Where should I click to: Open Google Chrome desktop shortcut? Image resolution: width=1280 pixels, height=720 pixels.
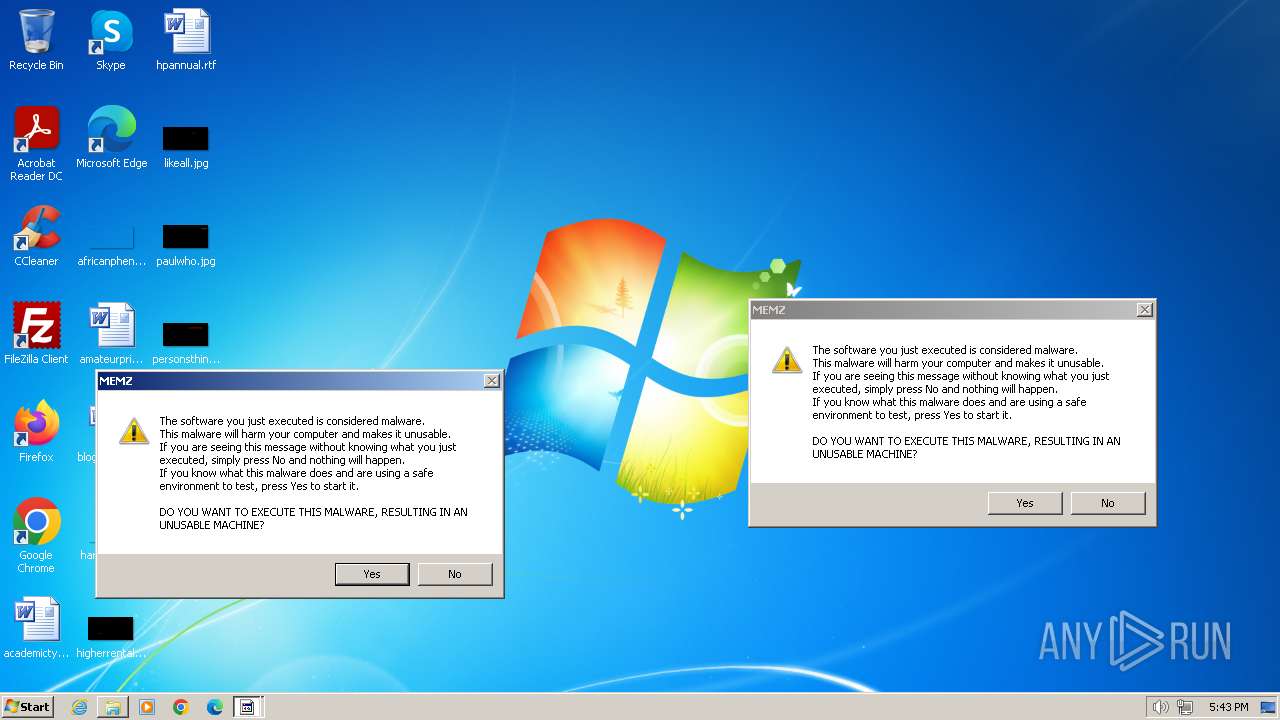[x=36, y=535]
